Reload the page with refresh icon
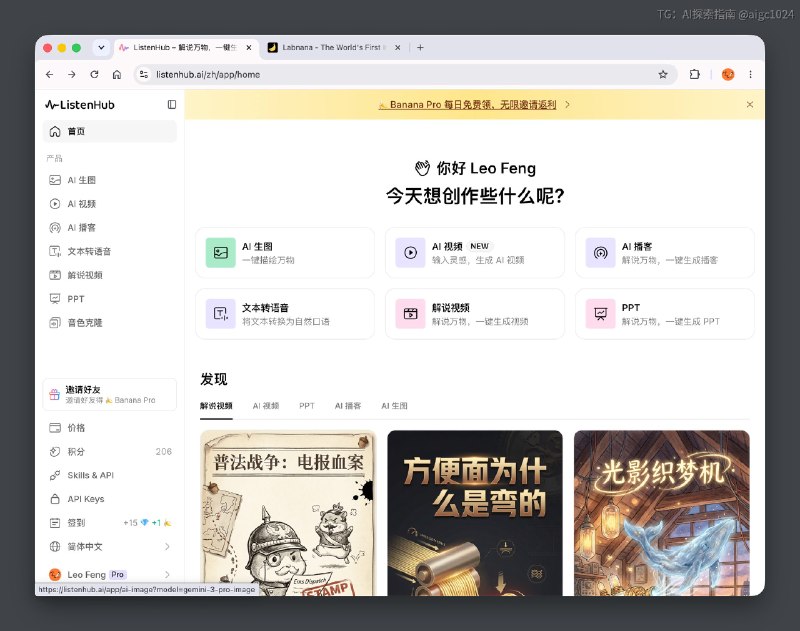Viewport: 800px width, 631px height. [x=94, y=74]
